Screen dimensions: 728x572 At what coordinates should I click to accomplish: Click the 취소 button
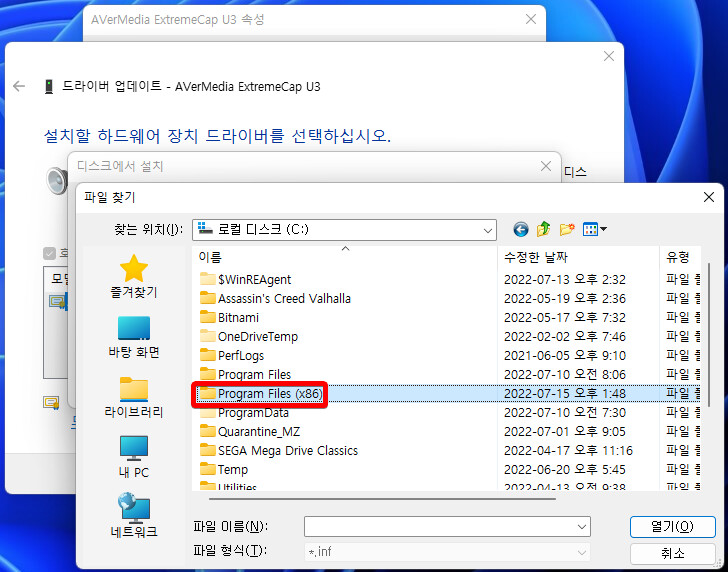[x=672, y=552]
